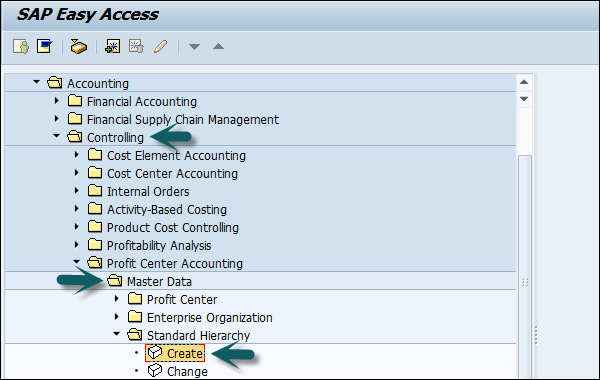Click the Delete Favorites icon
This screenshot has width=600, height=380.
136,46
